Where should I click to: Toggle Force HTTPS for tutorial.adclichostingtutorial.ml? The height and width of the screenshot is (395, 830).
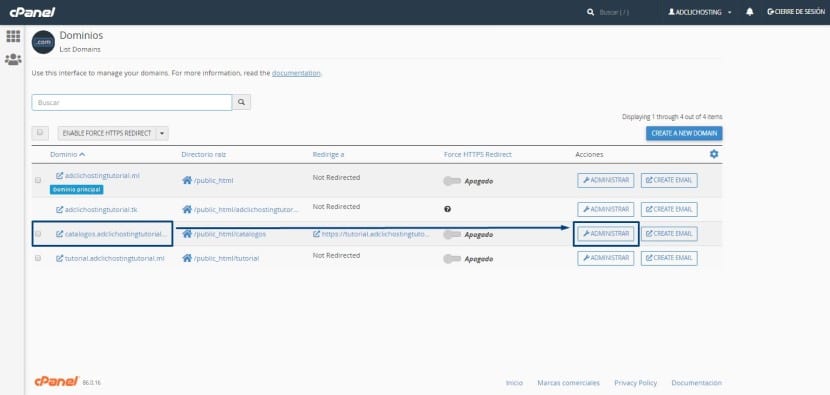[452, 259]
